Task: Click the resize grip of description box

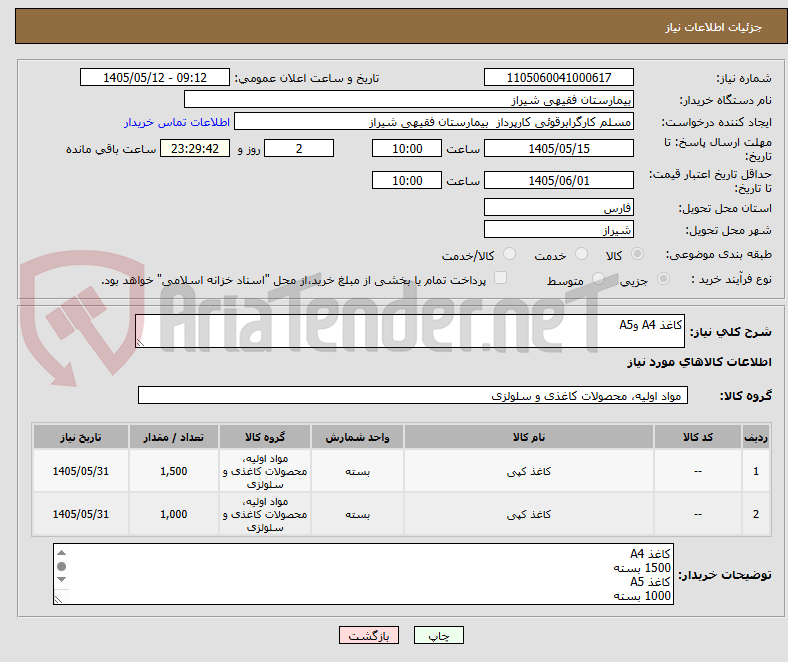Action: pos(140,343)
